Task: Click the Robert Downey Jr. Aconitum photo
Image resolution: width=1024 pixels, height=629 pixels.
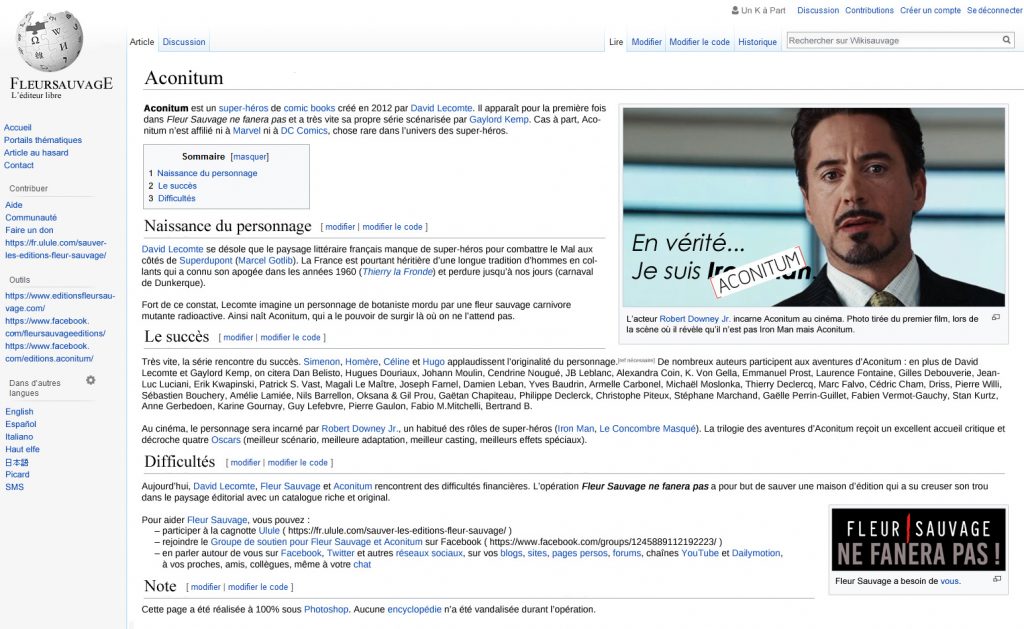Action: [x=814, y=207]
